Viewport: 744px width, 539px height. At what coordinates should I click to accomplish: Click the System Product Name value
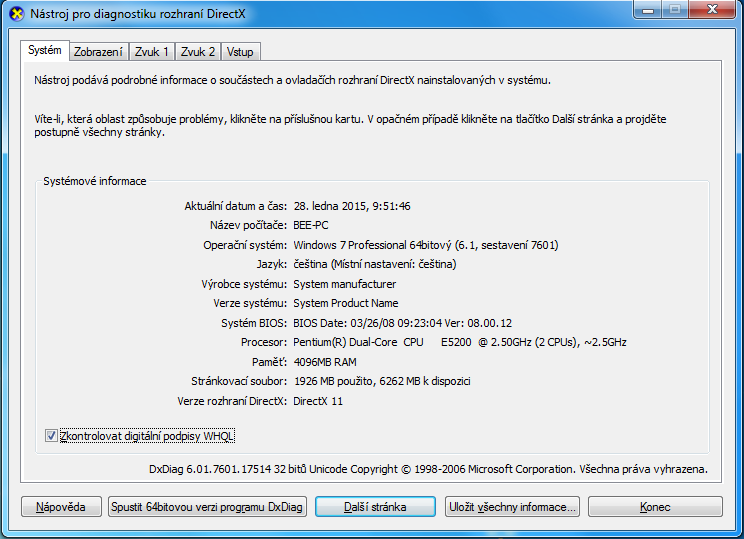pos(346,303)
